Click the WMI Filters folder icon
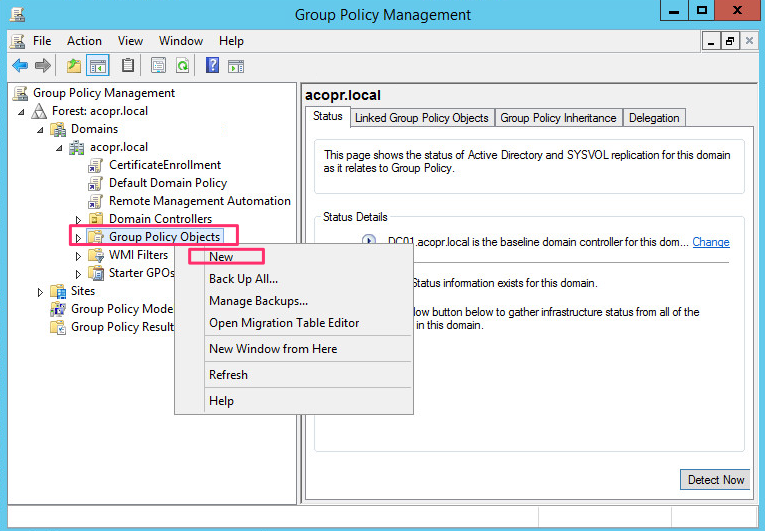Image resolution: width=765 pixels, height=531 pixels. click(x=96, y=255)
